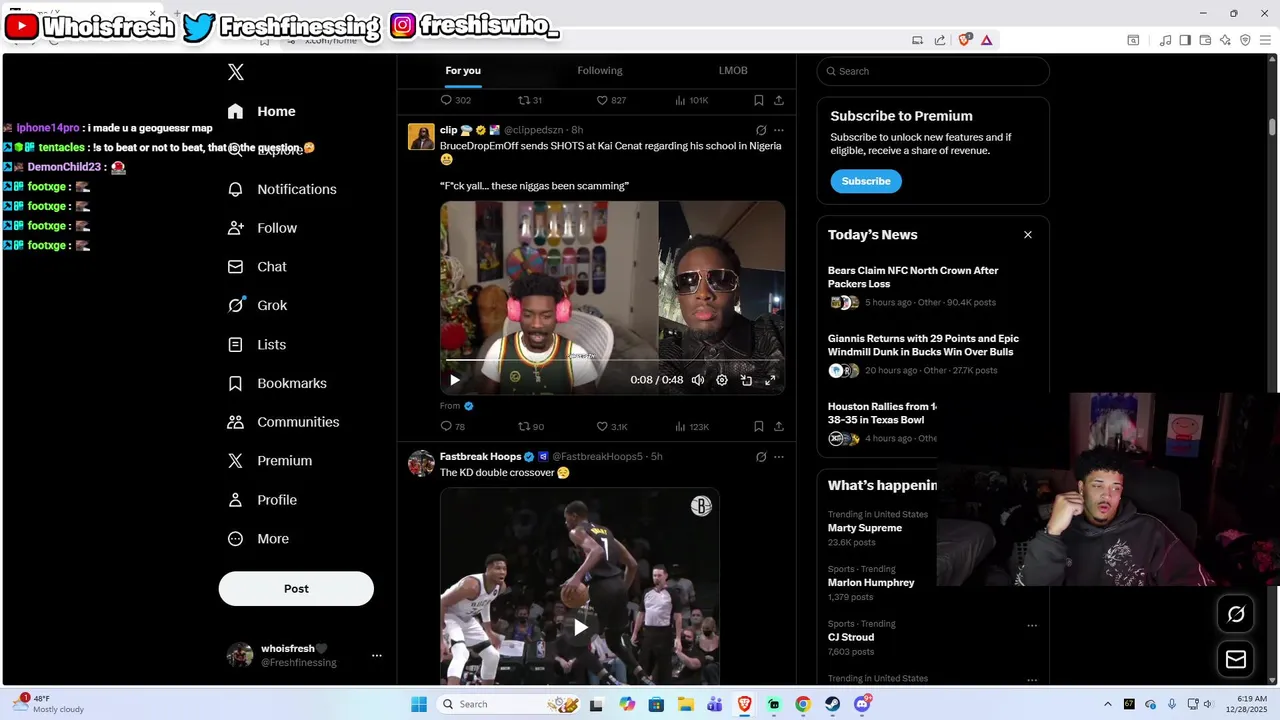Open the Follow page in sidebar

tap(262, 228)
